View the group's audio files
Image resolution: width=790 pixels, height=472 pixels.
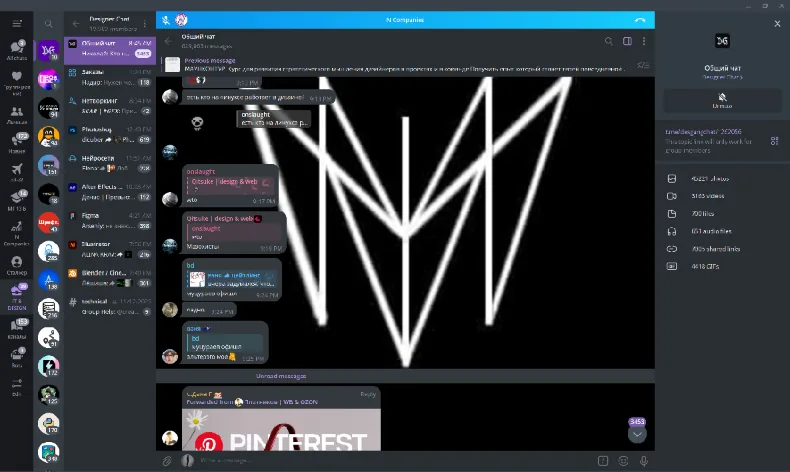click(x=711, y=231)
